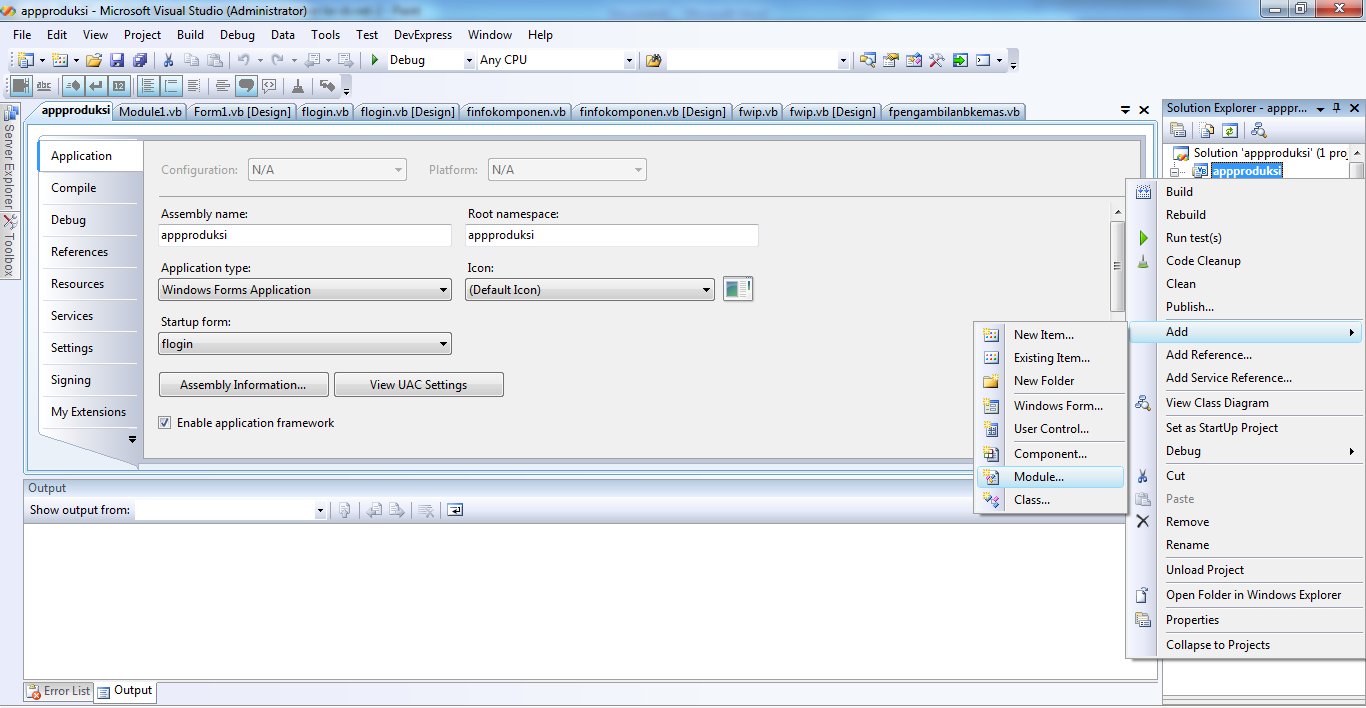1366x708 pixels.
Task: Click the Open File toolbar icon
Action: click(x=94, y=60)
